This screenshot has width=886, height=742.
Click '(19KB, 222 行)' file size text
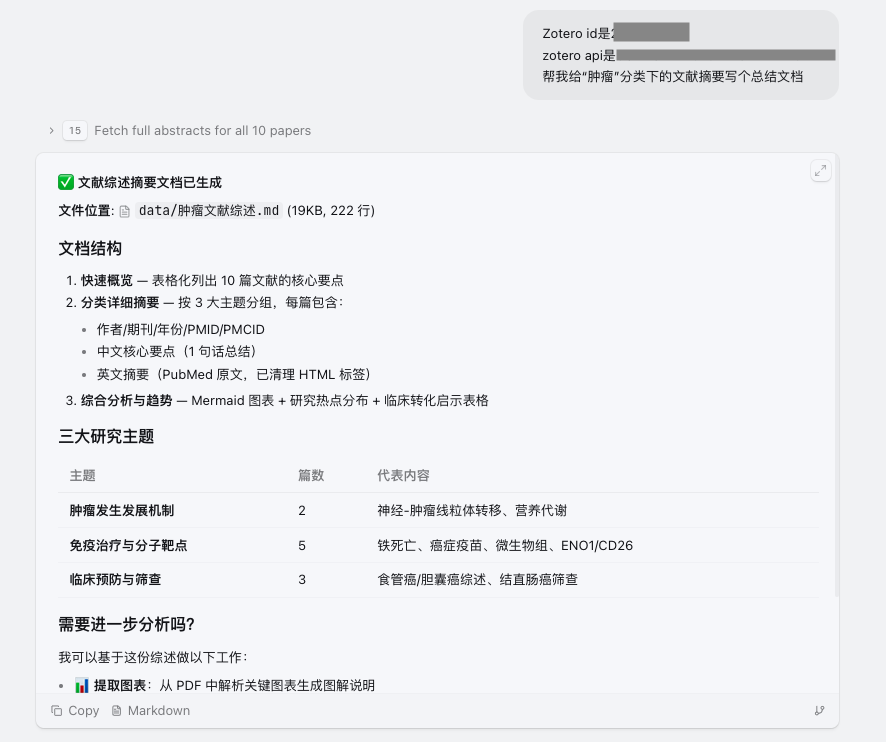(x=331, y=211)
